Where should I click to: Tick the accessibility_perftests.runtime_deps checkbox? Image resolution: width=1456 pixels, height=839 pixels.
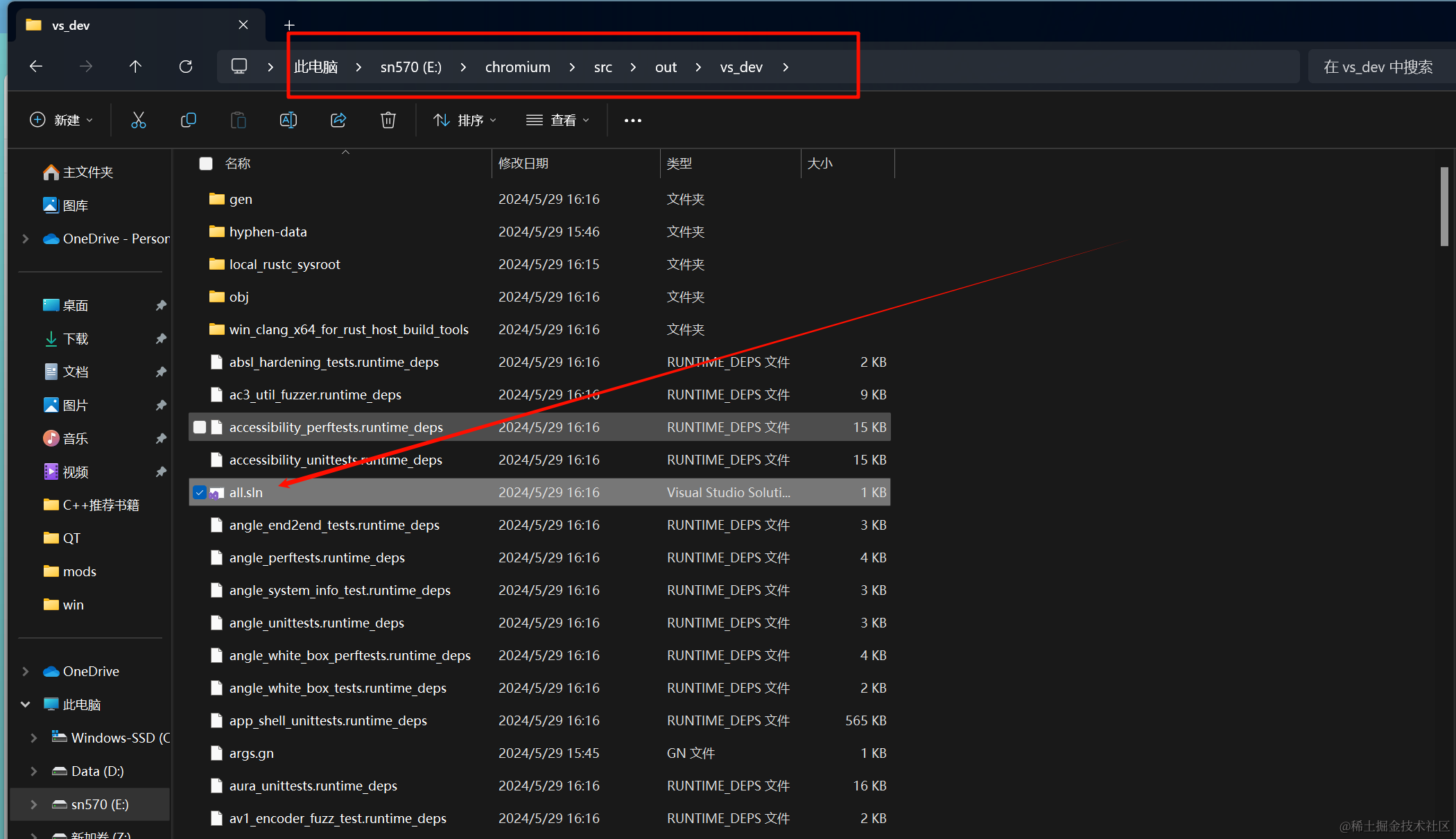[200, 427]
